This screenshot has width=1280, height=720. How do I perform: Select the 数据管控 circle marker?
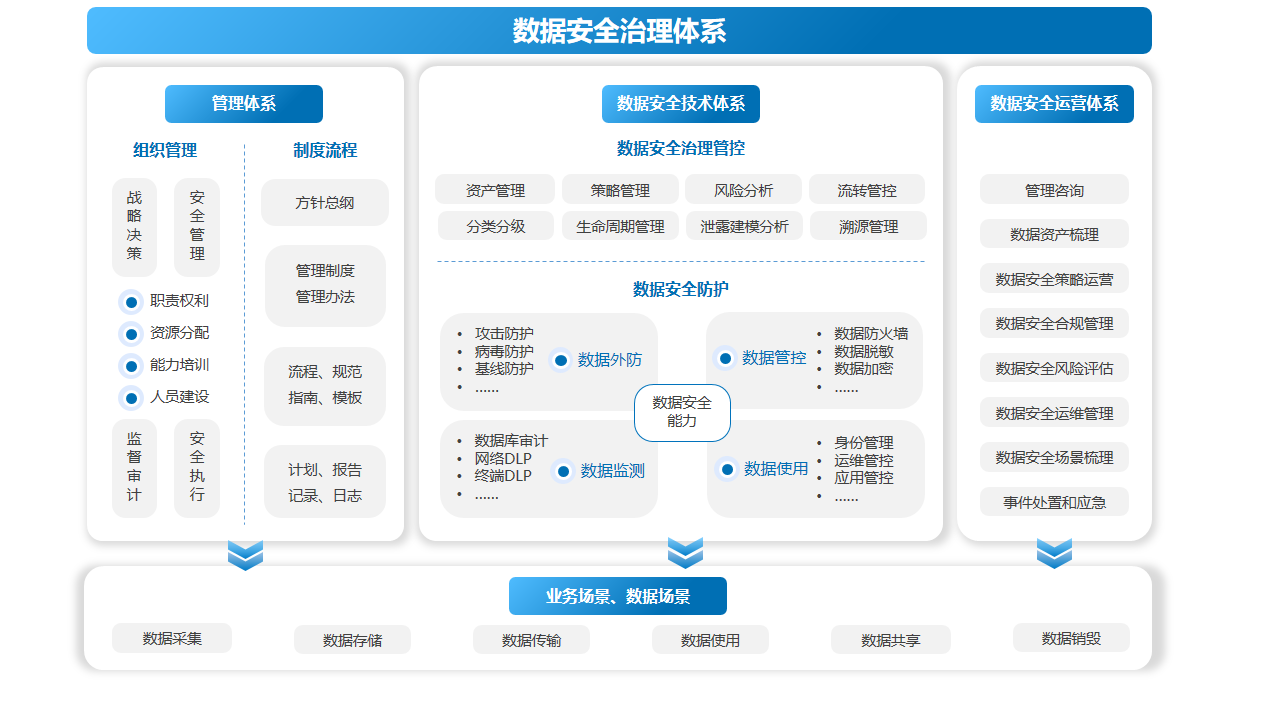point(726,358)
